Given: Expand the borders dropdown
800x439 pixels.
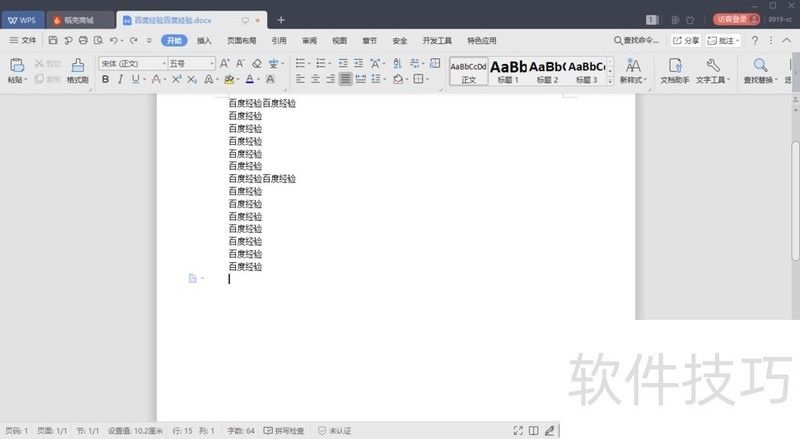Looking at the screenshot, I should [428, 79].
